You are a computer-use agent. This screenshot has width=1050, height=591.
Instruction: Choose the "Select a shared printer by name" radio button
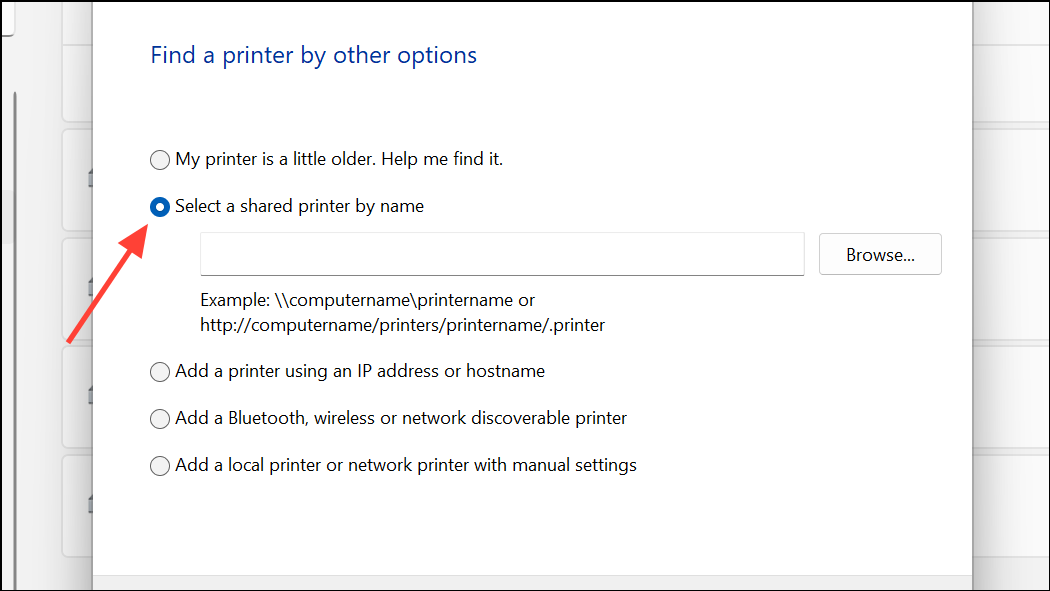[159, 207]
